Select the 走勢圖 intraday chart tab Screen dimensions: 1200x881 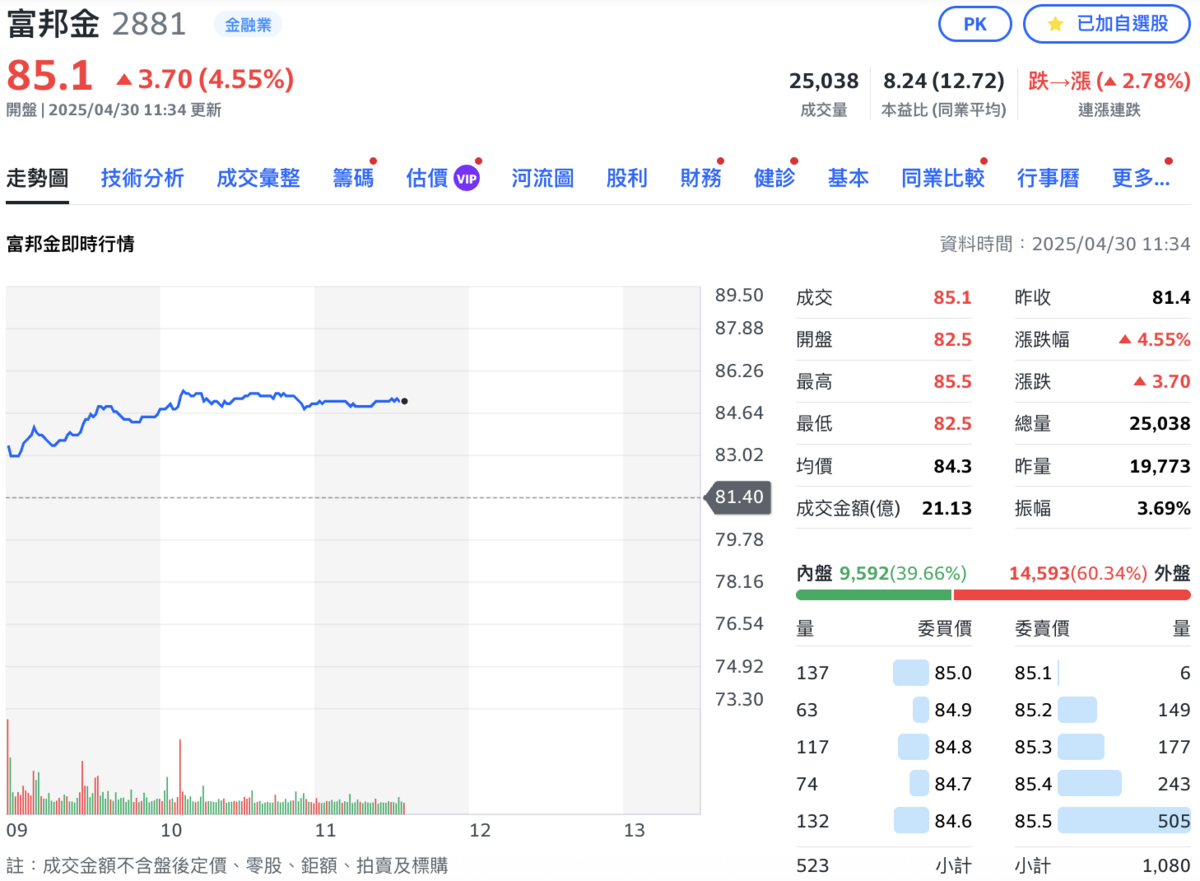(37, 177)
